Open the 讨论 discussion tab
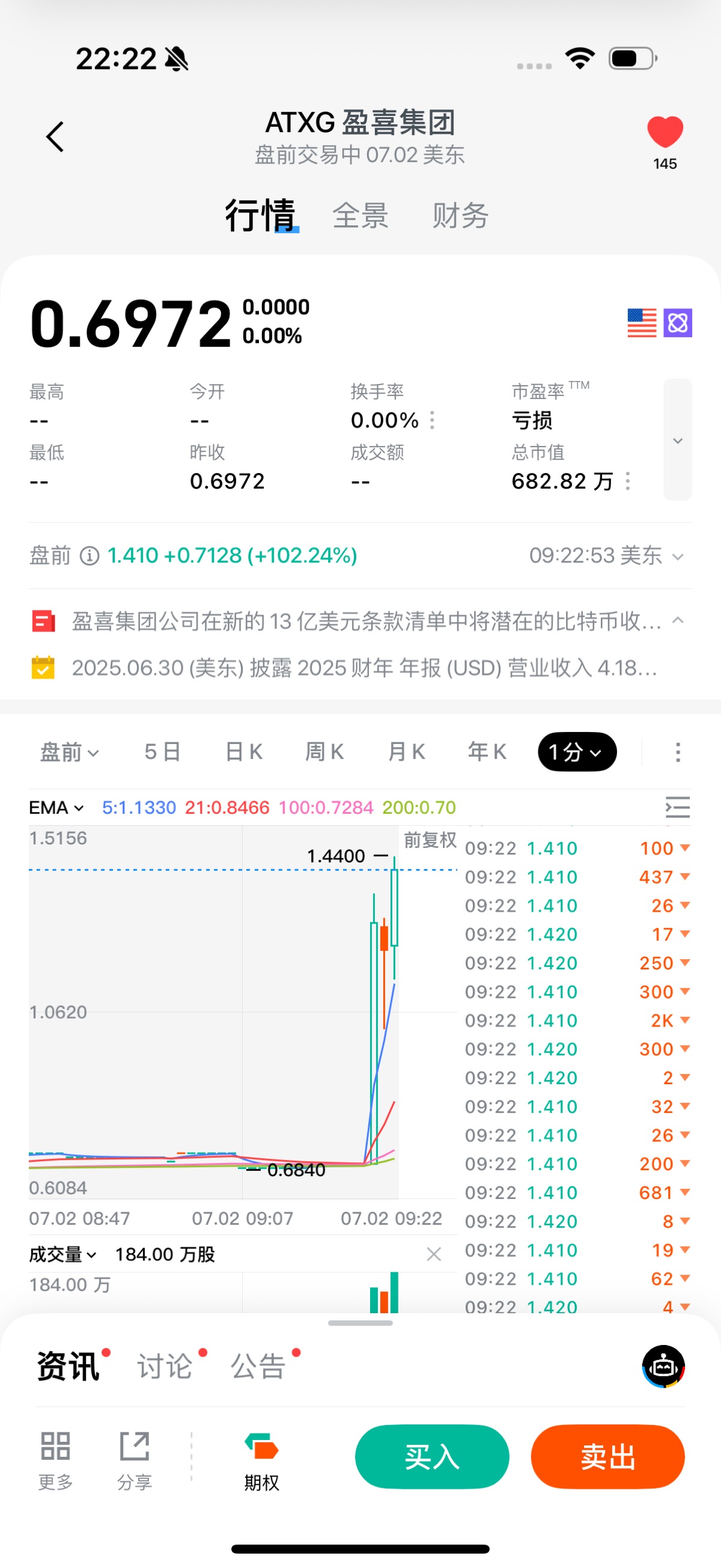Viewport: 721px width, 1568px height. coord(165,1366)
